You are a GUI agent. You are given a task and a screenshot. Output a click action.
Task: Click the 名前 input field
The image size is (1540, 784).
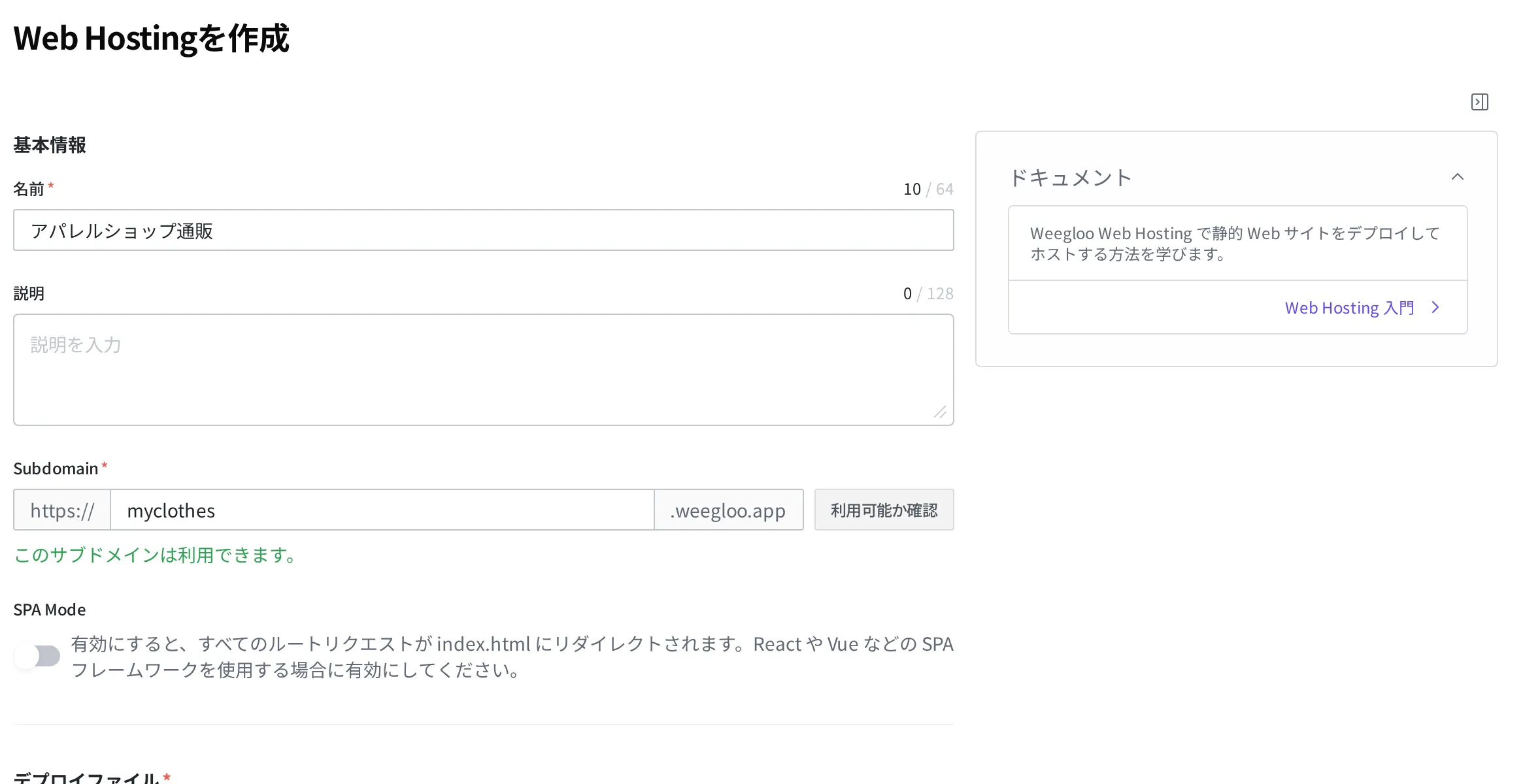click(x=484, y=230)
